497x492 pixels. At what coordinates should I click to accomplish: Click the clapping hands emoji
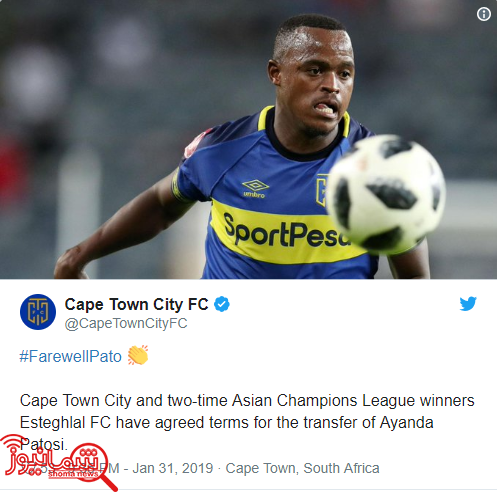click(x=138, y=355)
